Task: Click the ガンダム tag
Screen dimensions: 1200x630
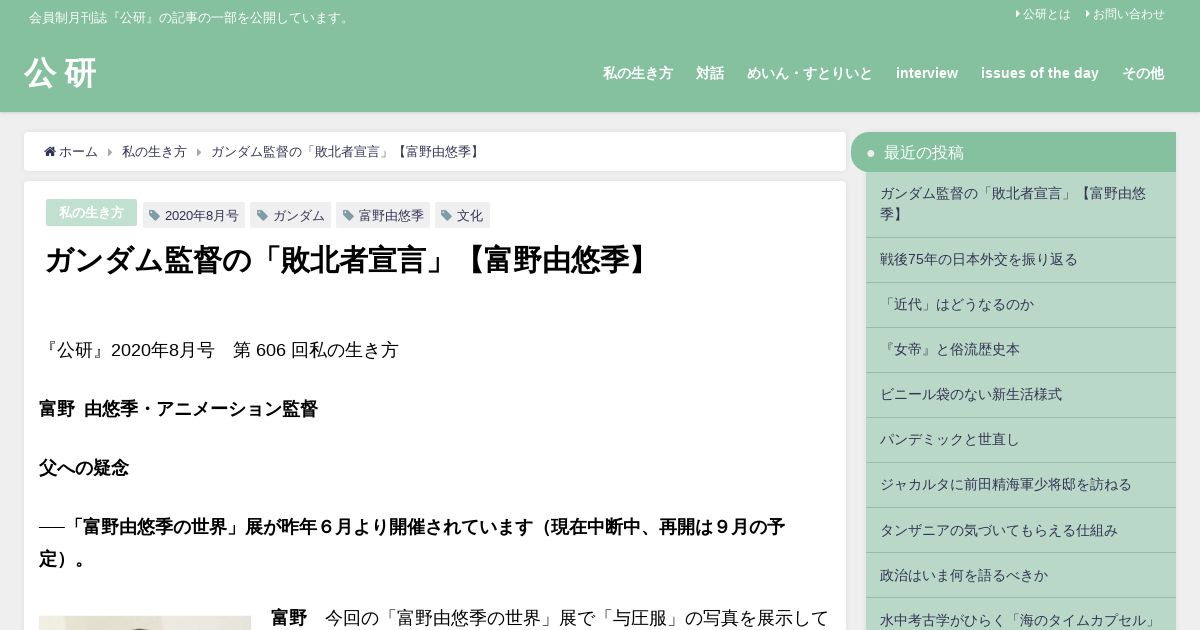Action: coord(290,215)
